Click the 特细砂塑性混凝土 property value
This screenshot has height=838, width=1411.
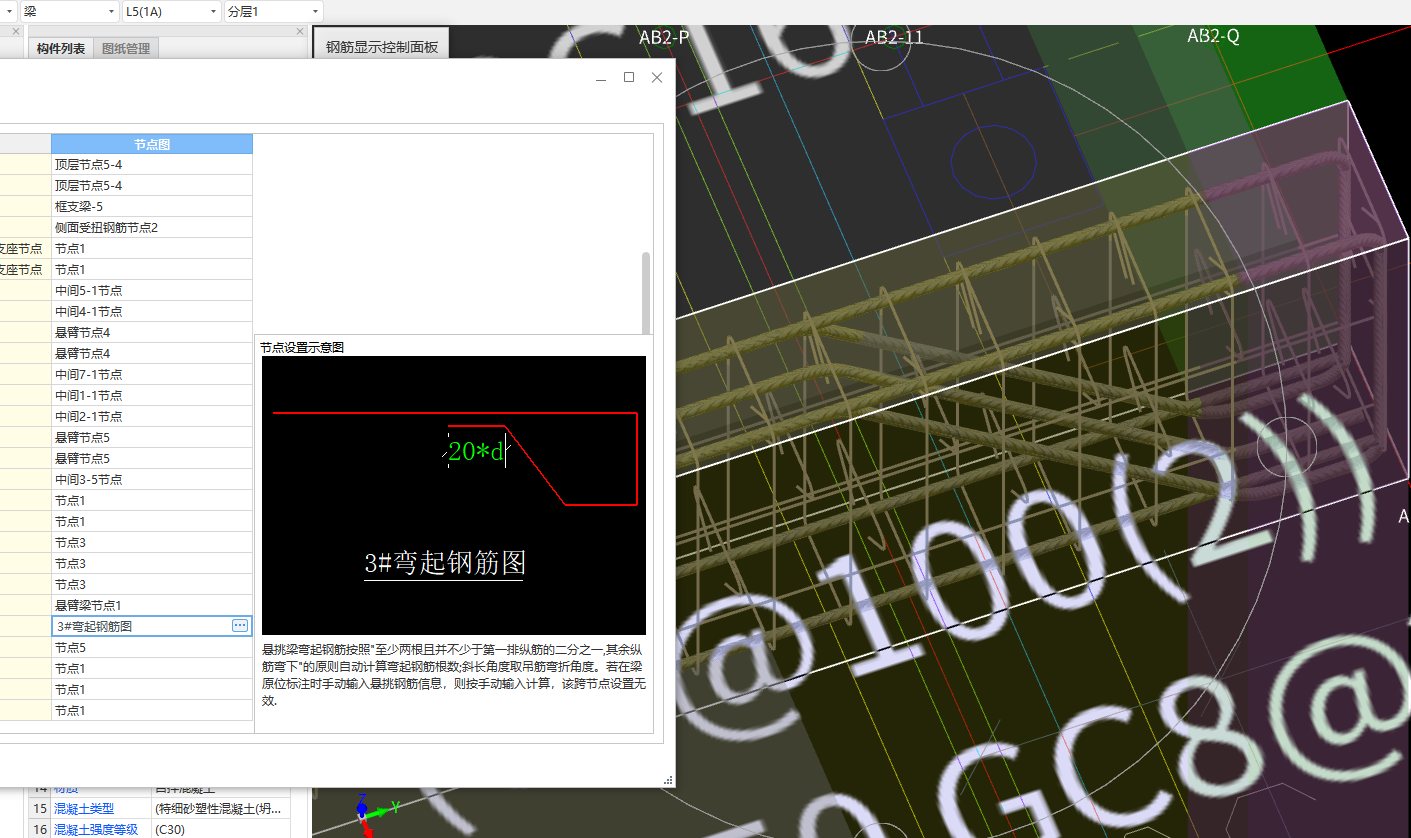pos(220,808)
